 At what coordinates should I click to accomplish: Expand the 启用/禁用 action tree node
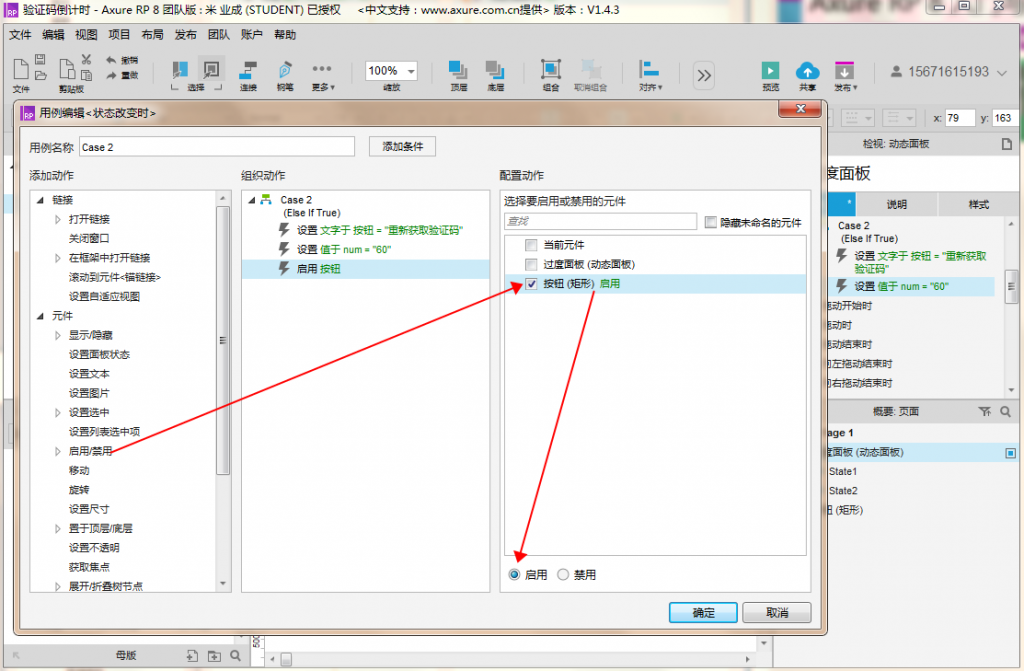click(x=58, y=451)
